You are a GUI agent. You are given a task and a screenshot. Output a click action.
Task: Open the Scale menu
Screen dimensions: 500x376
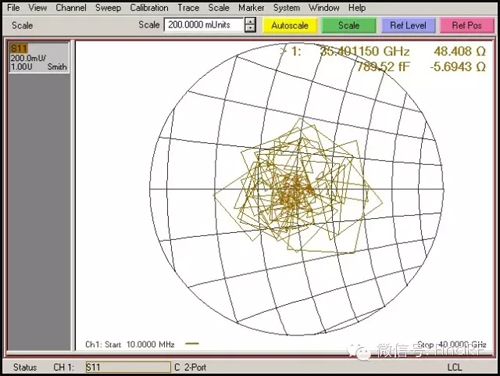point(219,8)
